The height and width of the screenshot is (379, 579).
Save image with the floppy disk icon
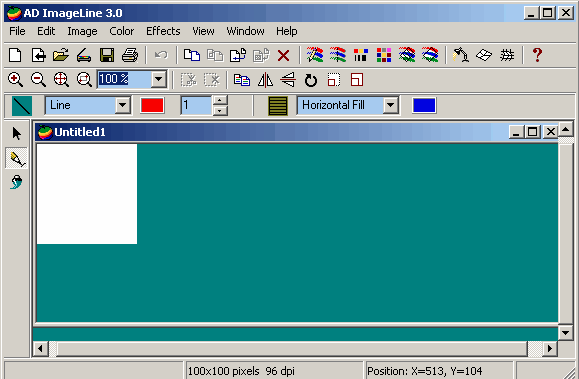click(x=107, y=55)
